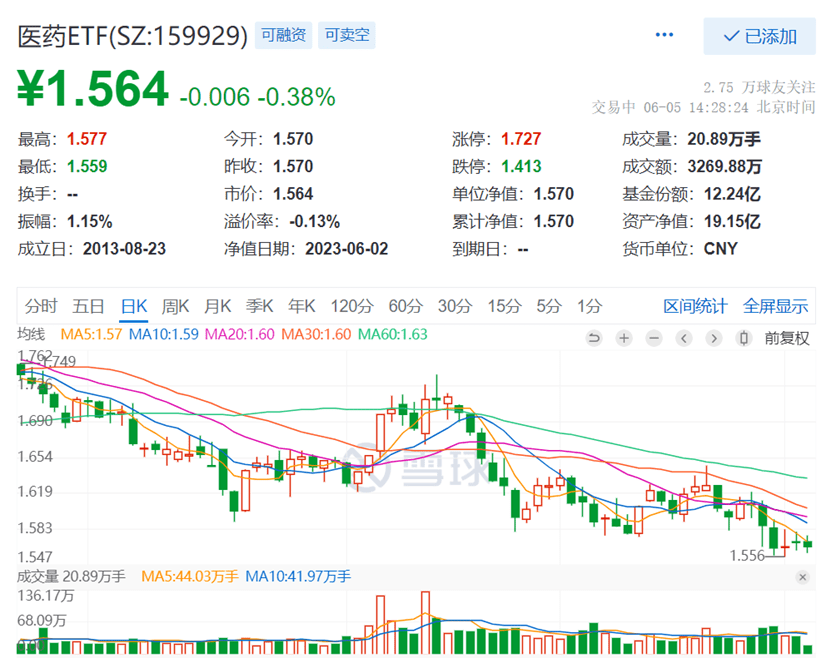
Task: Select the 季K chart tab
Action: click(x=260, y=306)
